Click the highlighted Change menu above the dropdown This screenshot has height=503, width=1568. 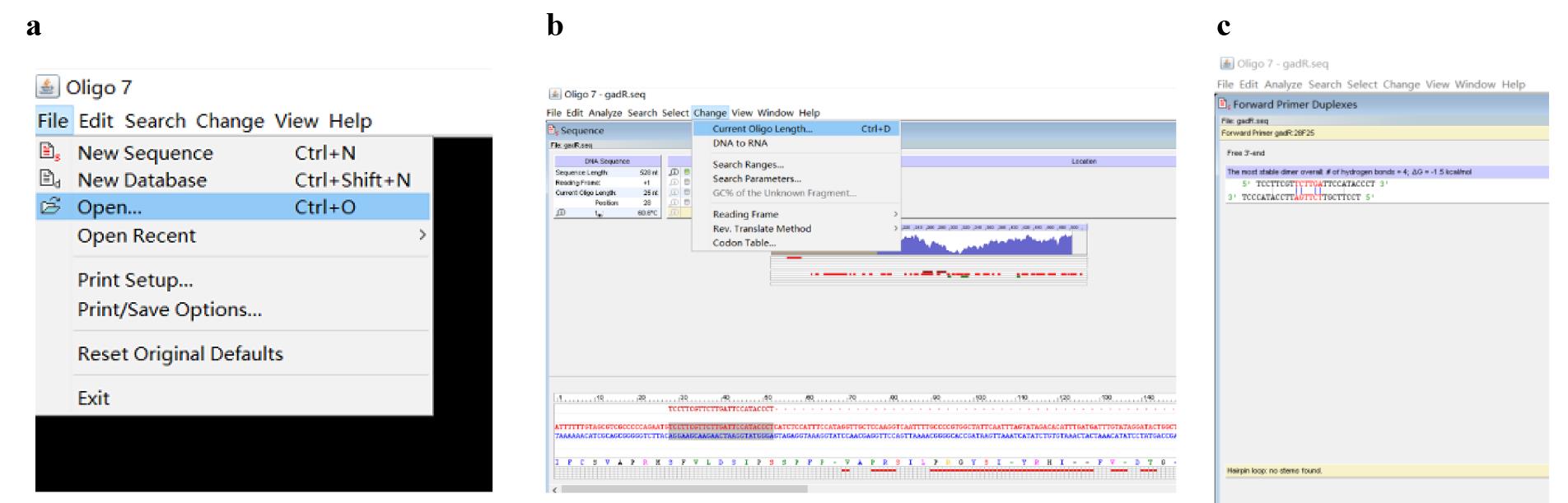[710, 113]
